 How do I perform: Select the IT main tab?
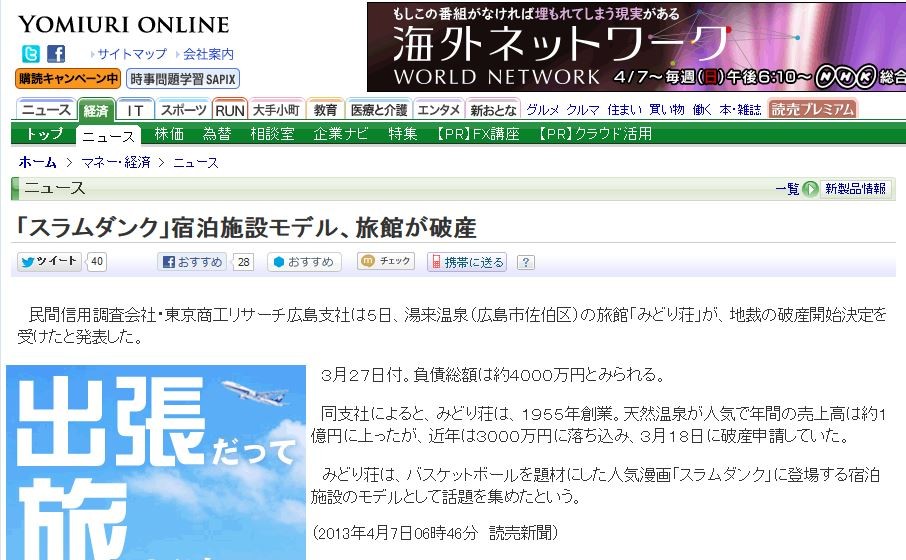click(x=135, y=110)
